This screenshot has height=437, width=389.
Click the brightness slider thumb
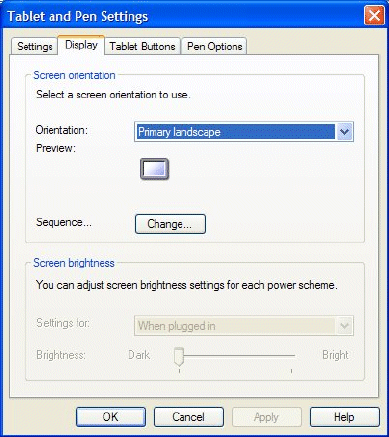179,356
